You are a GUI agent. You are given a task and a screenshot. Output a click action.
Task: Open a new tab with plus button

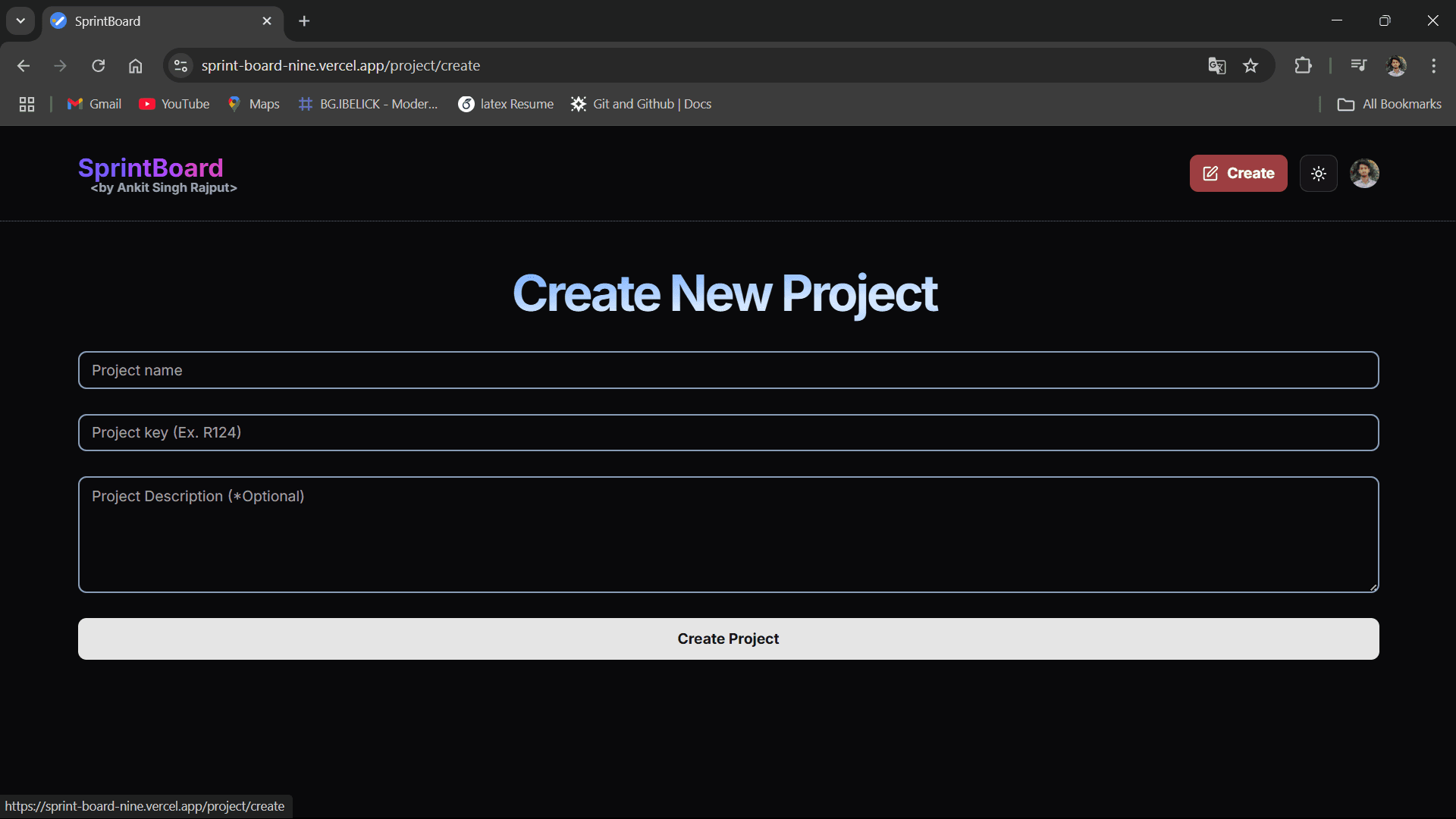pos(304,21)
